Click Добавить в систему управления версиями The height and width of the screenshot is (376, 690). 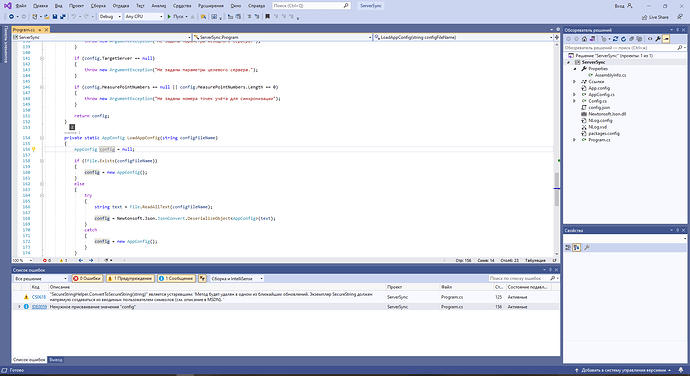[623, 370]
